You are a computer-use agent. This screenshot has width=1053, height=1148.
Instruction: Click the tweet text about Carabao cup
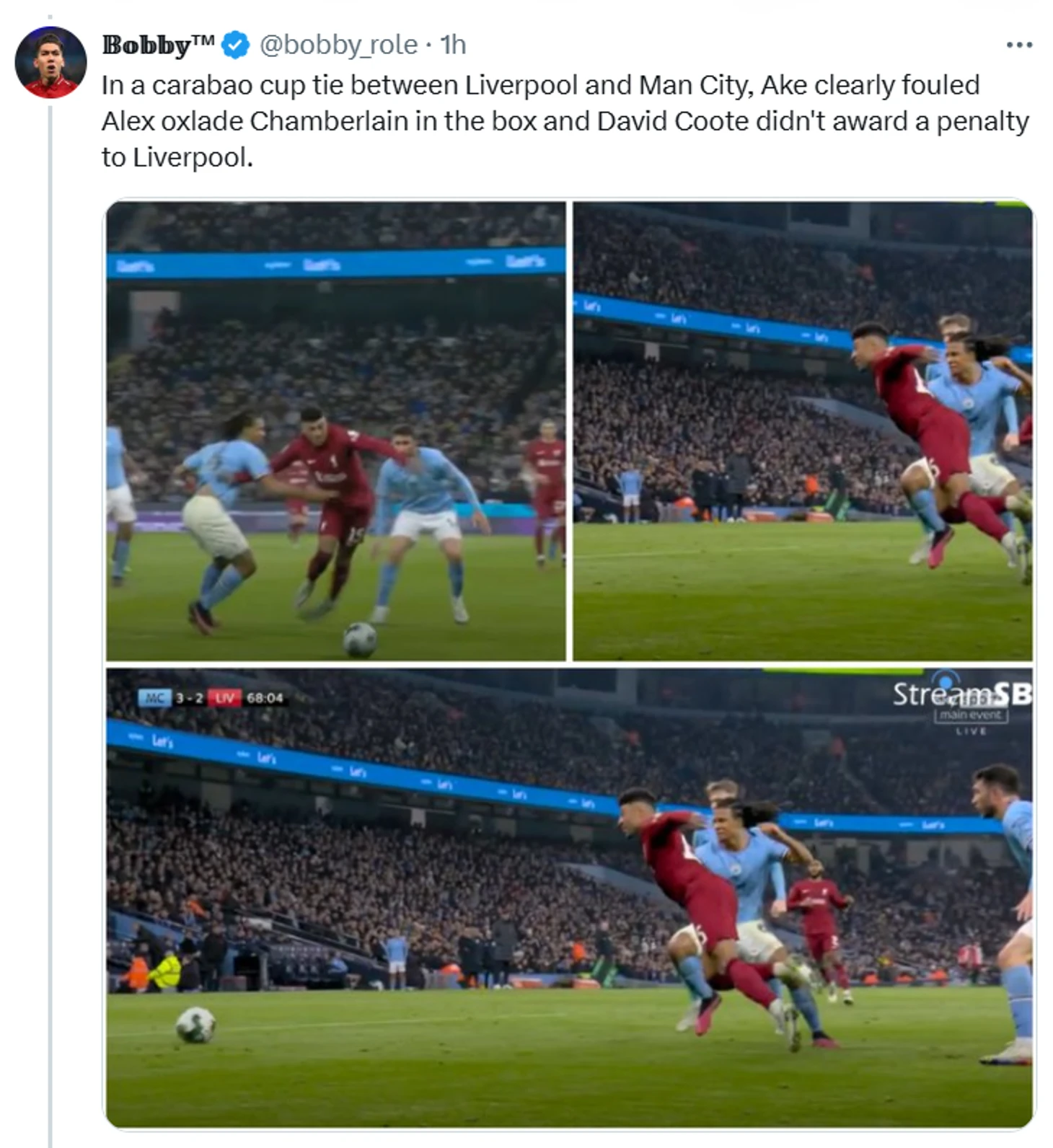pos(565,120)
